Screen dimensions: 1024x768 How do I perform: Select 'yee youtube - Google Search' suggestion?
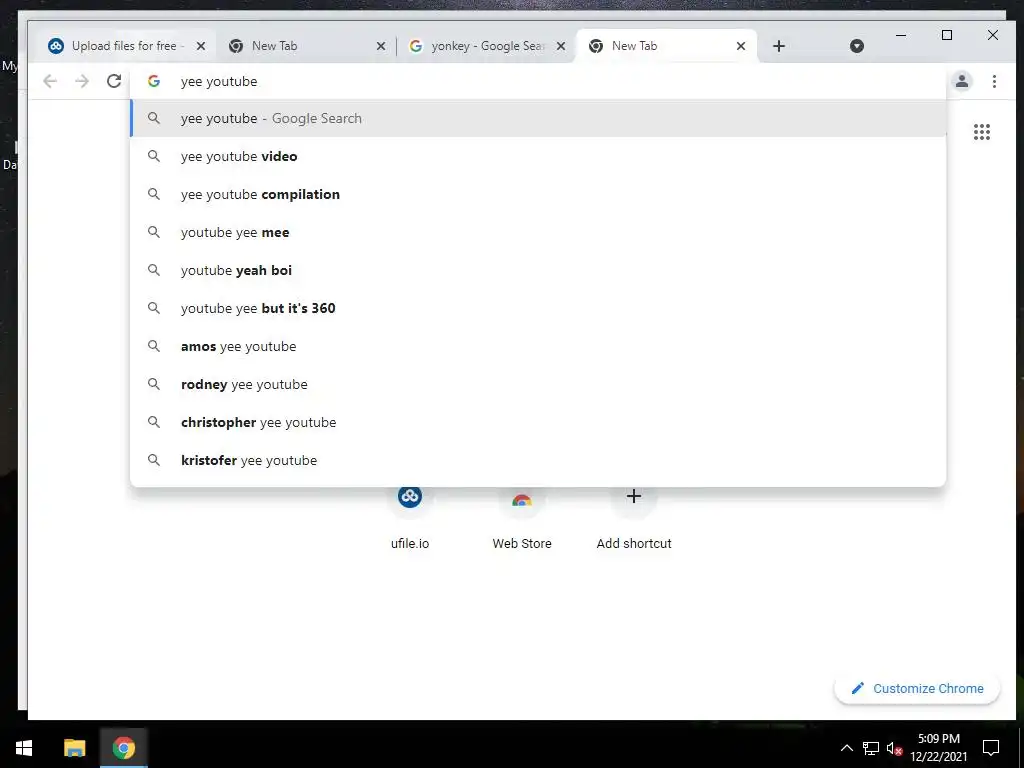[538, 118]
